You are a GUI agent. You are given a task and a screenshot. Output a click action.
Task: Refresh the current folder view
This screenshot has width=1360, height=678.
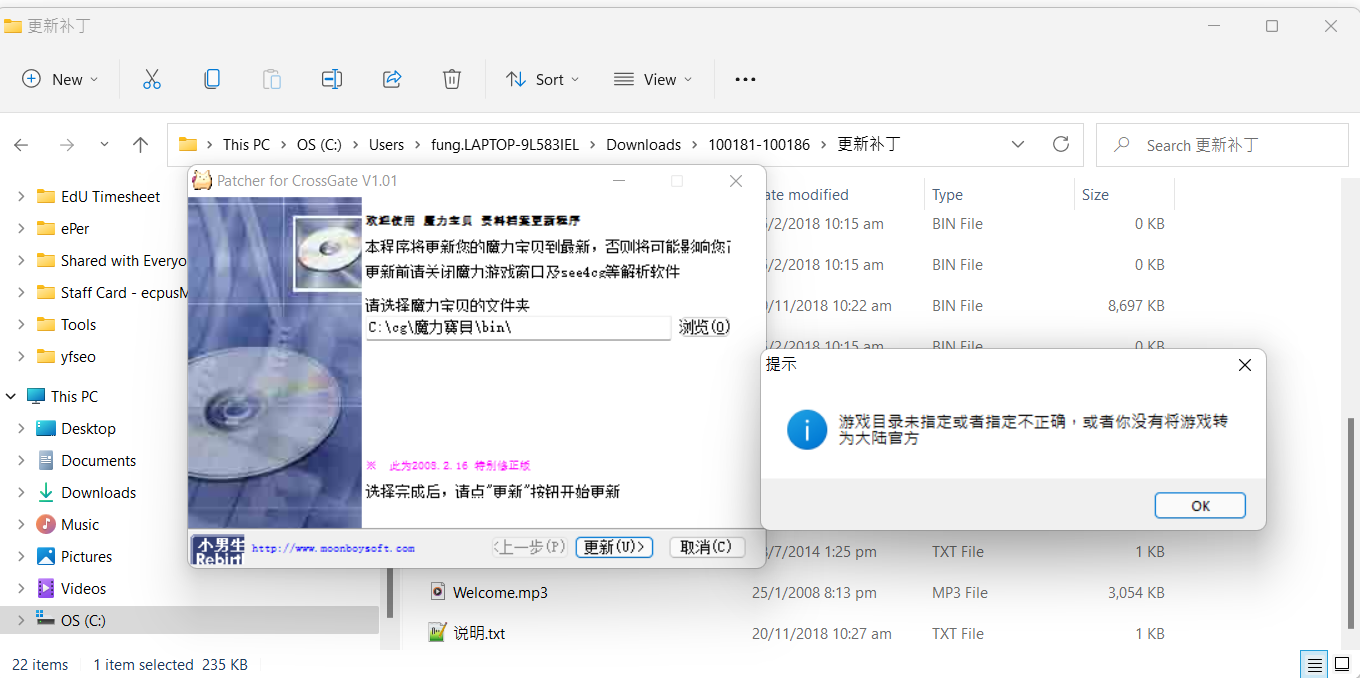pyautogui.click(x=1061, y=144)
